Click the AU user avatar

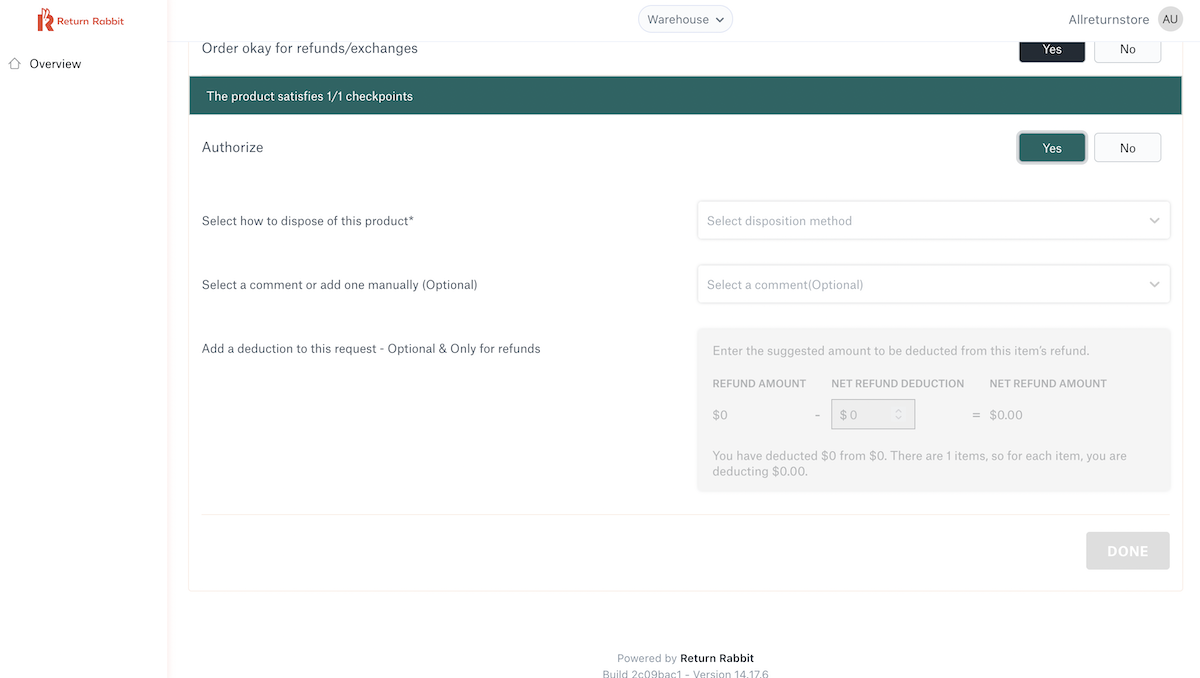(1169, 19)
